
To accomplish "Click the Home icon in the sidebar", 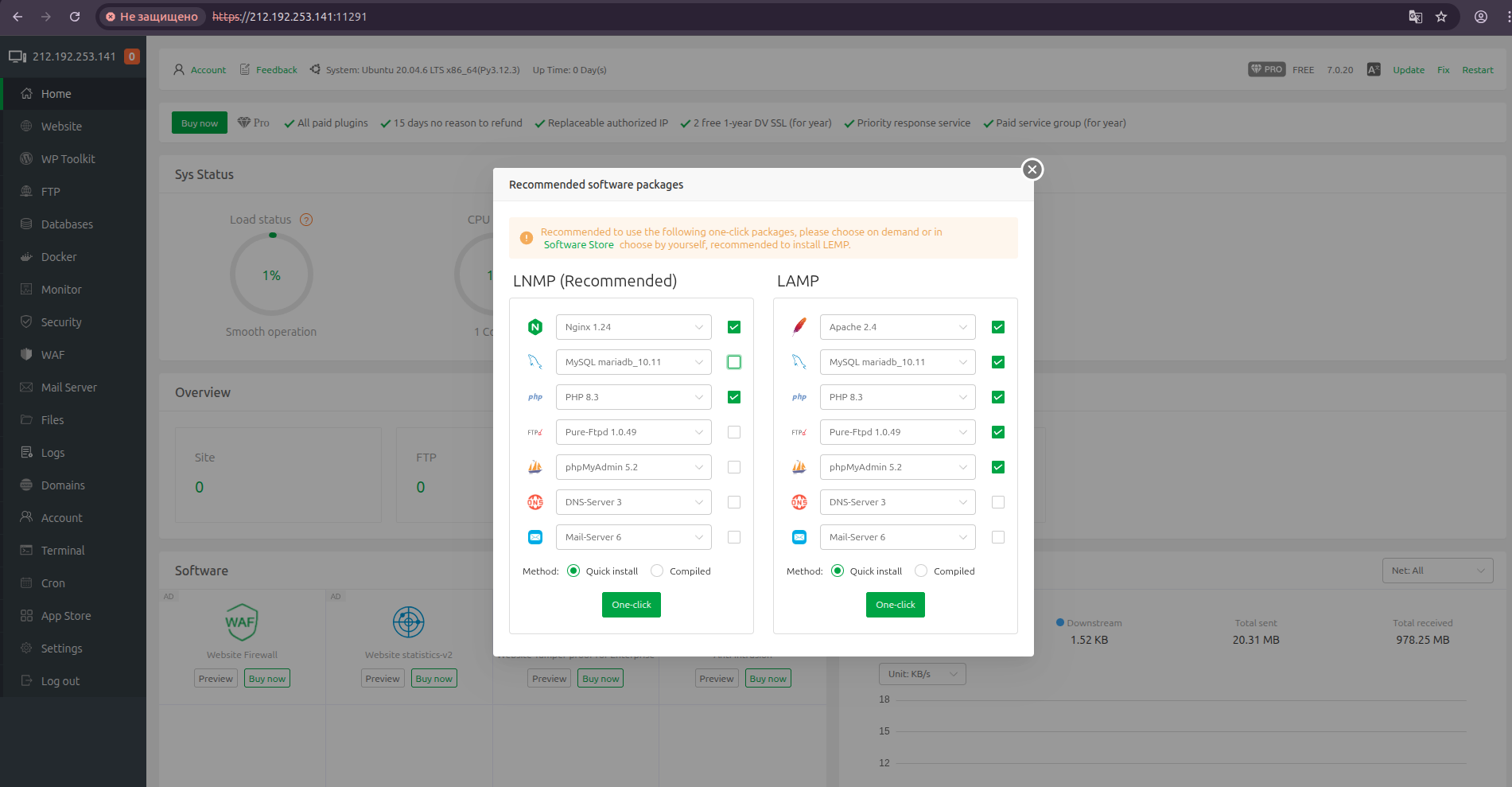I will 26,93.
